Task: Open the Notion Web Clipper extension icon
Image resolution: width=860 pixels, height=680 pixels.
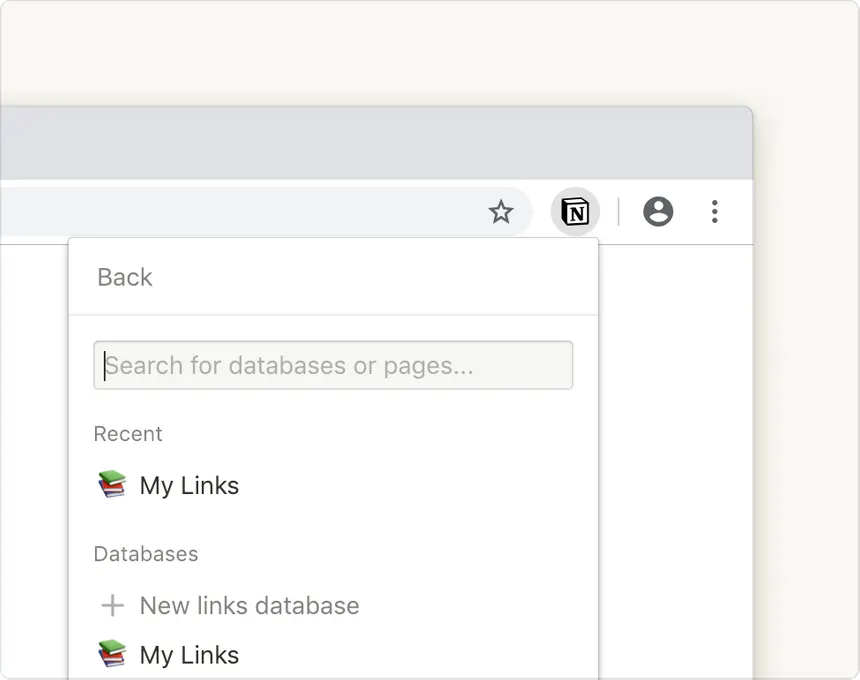Action: [575, 212]
